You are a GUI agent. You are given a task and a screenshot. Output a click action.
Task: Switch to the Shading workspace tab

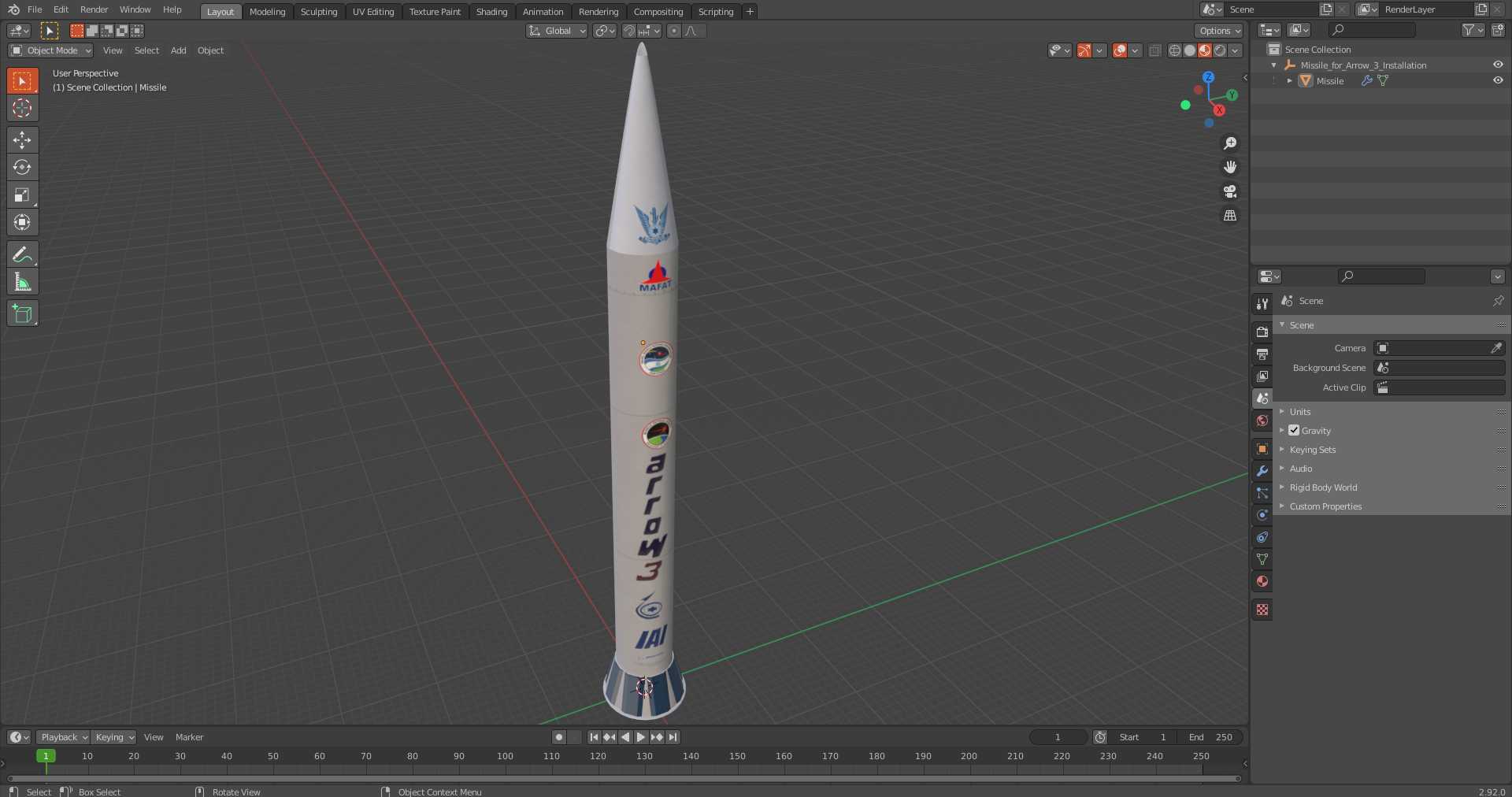click(x=491, y=12)
